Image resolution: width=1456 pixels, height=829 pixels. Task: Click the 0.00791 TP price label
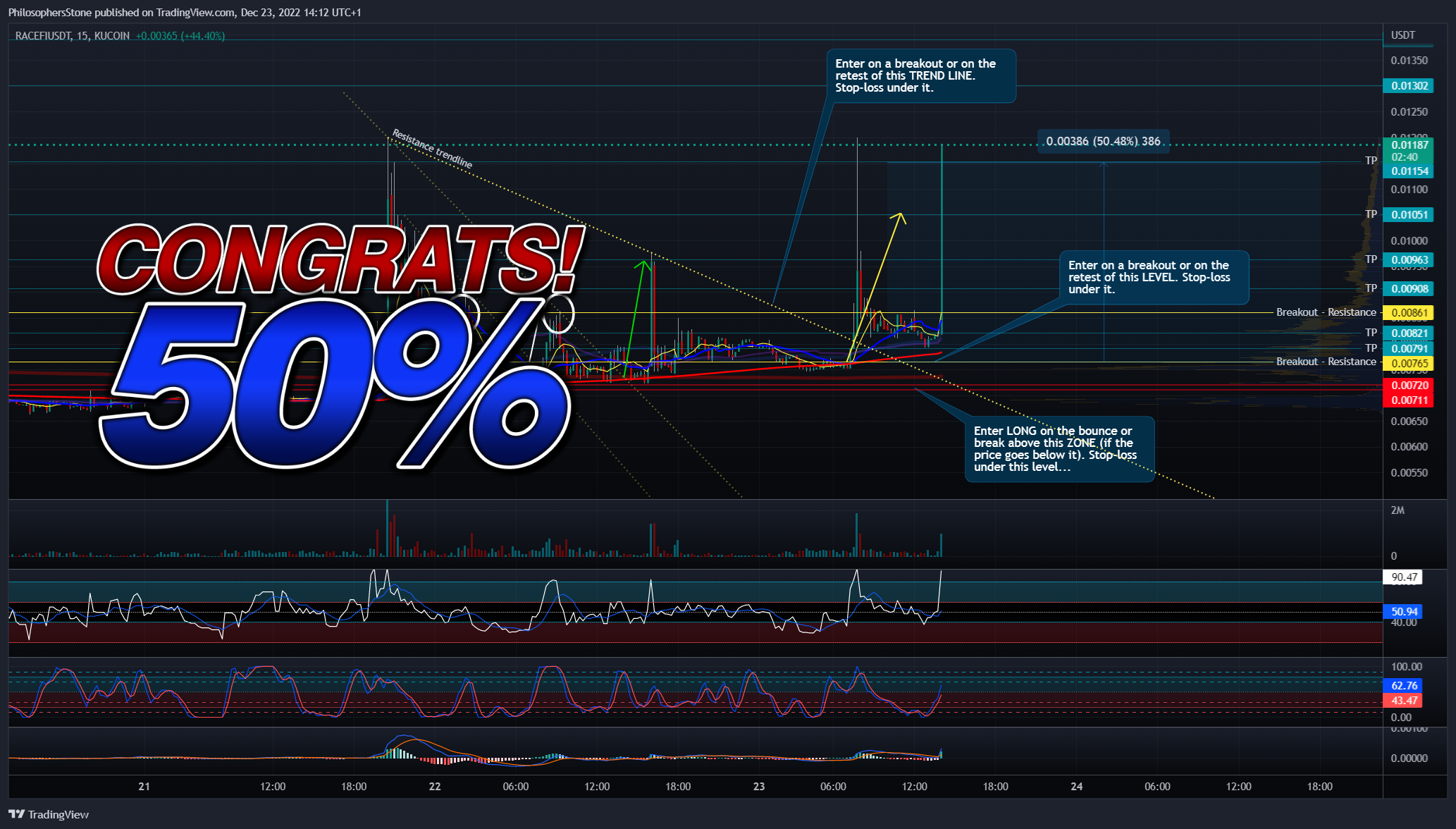click(x=1409, y=349)
